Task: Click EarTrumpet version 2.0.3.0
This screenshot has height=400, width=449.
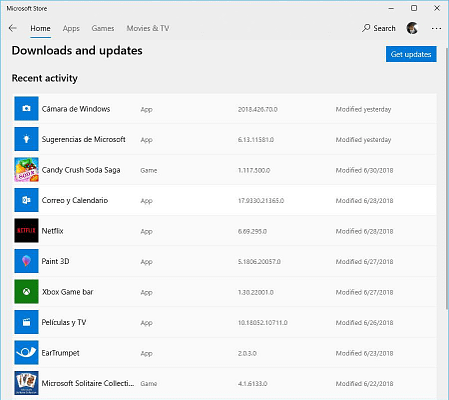Action: point(247,353)
